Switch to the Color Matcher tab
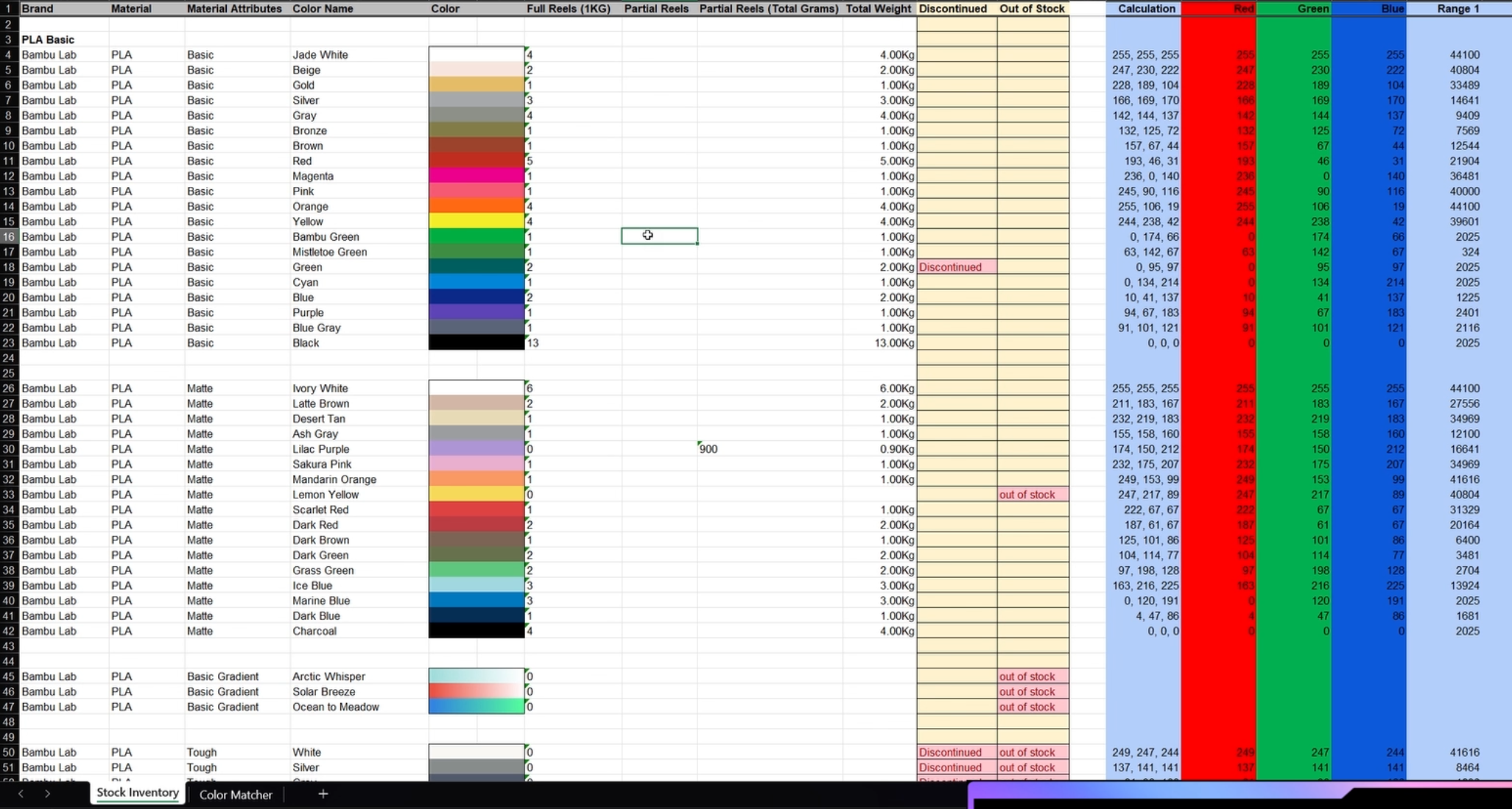The image size is (1512, 809). tap(235, 795)
